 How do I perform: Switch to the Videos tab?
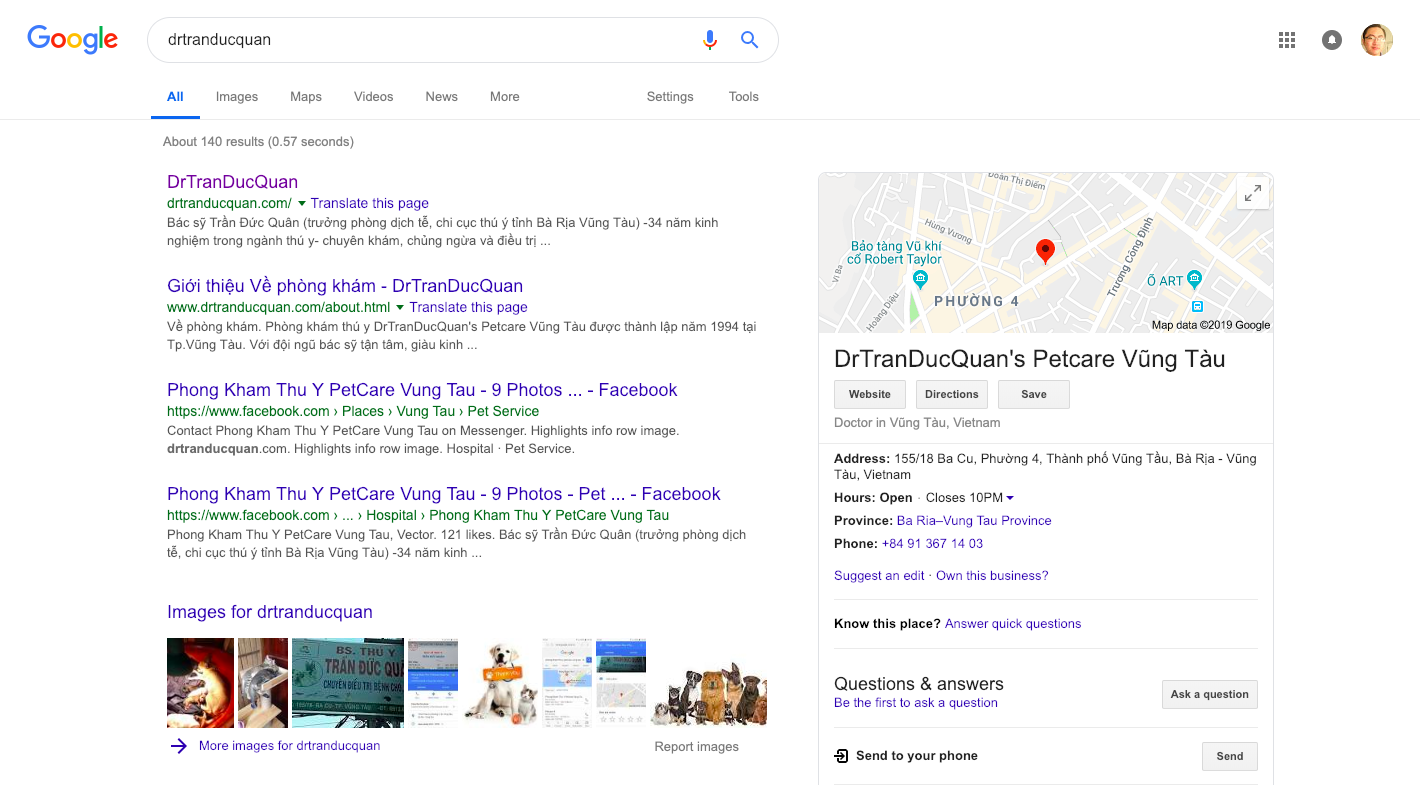373,97
